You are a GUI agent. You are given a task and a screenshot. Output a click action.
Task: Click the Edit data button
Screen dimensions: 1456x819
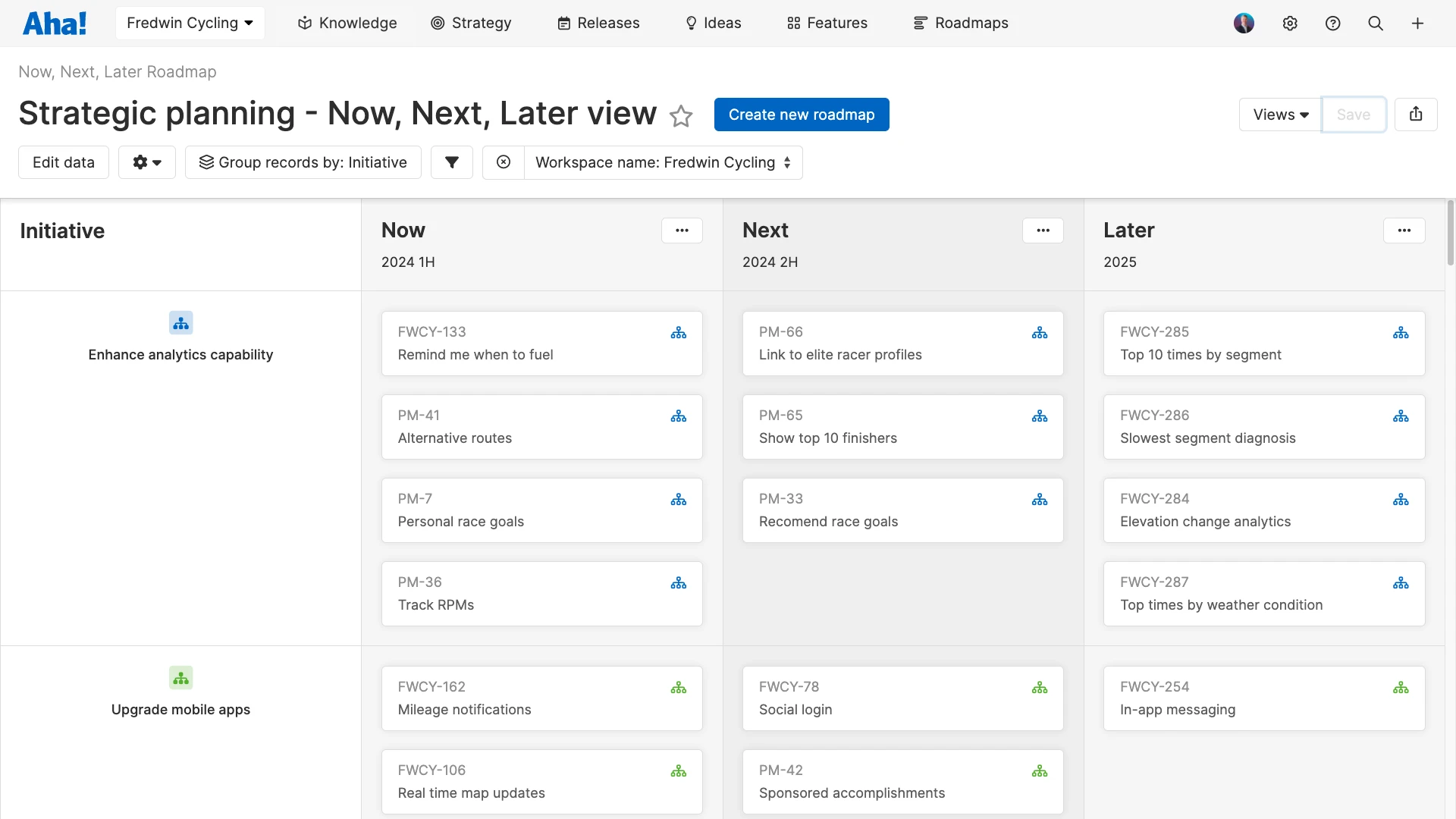(x=63, y=162)
